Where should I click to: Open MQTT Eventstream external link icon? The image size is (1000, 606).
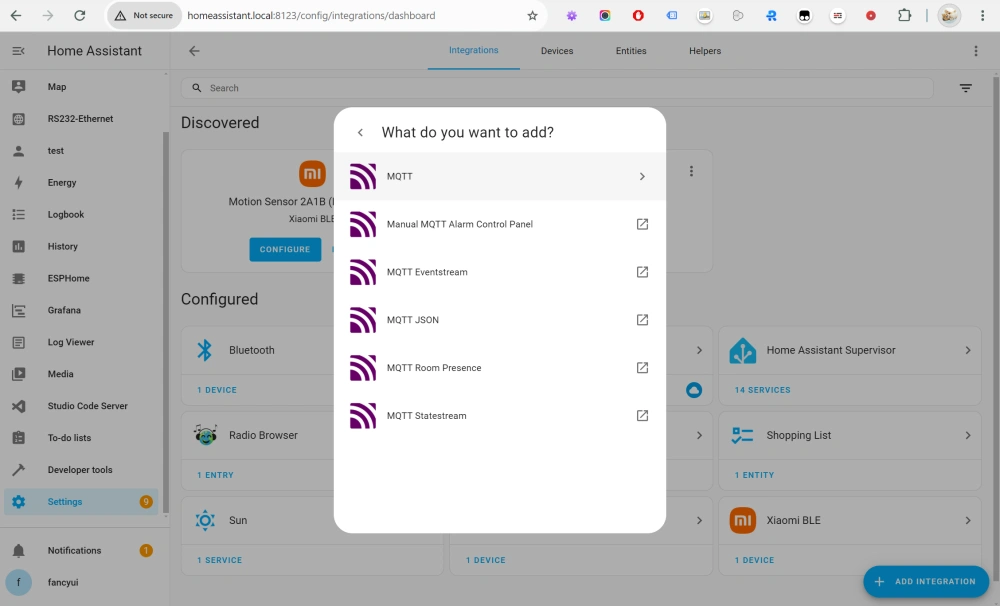(x=642, y=272)
